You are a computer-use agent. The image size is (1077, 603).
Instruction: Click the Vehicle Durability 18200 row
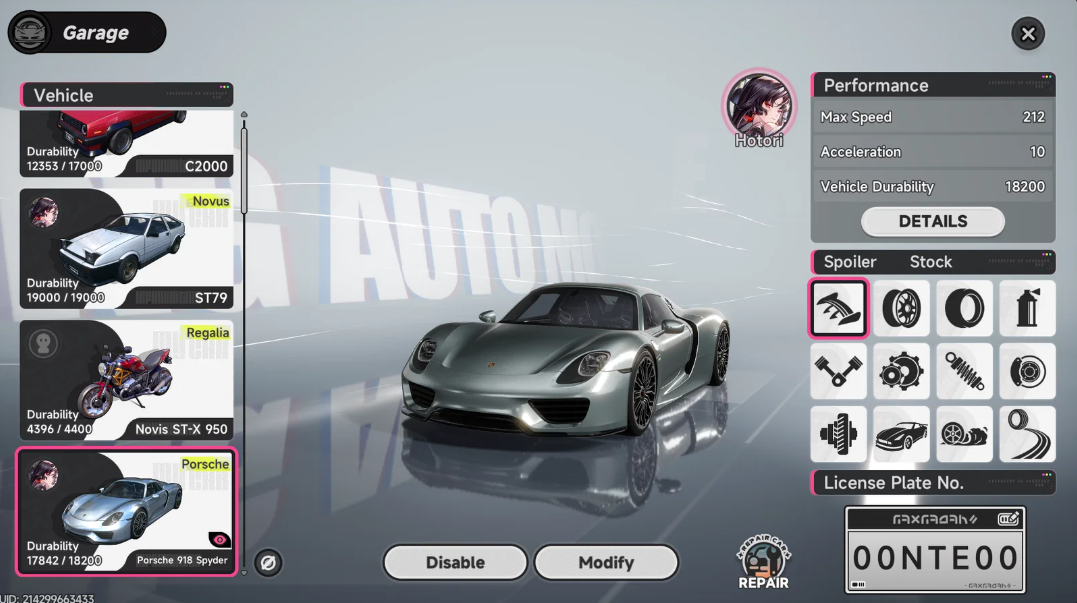[x=933, y=186]
